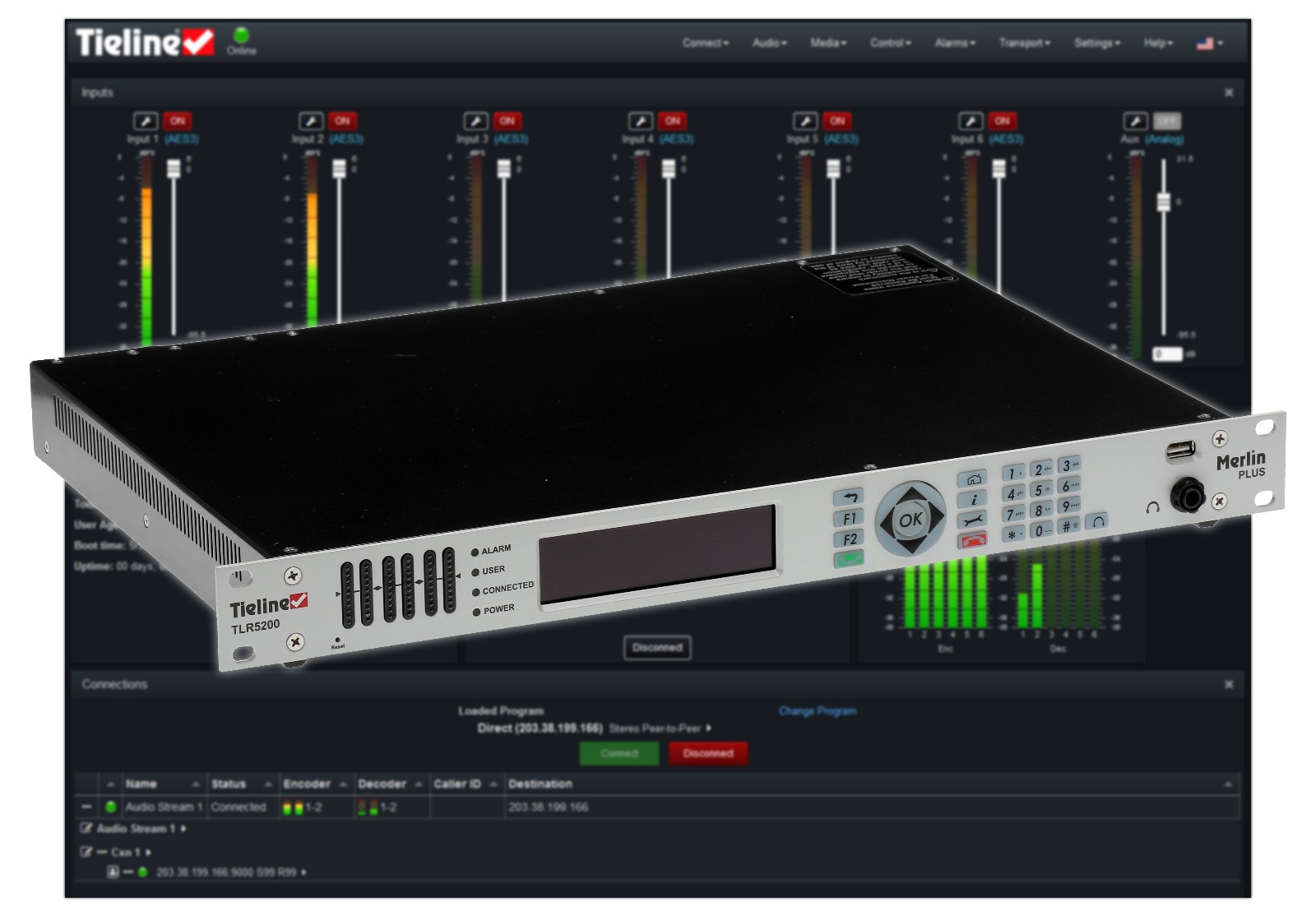Open the Audio dropdown menu
Screen dimensions: 1316x920
point(770,43)
